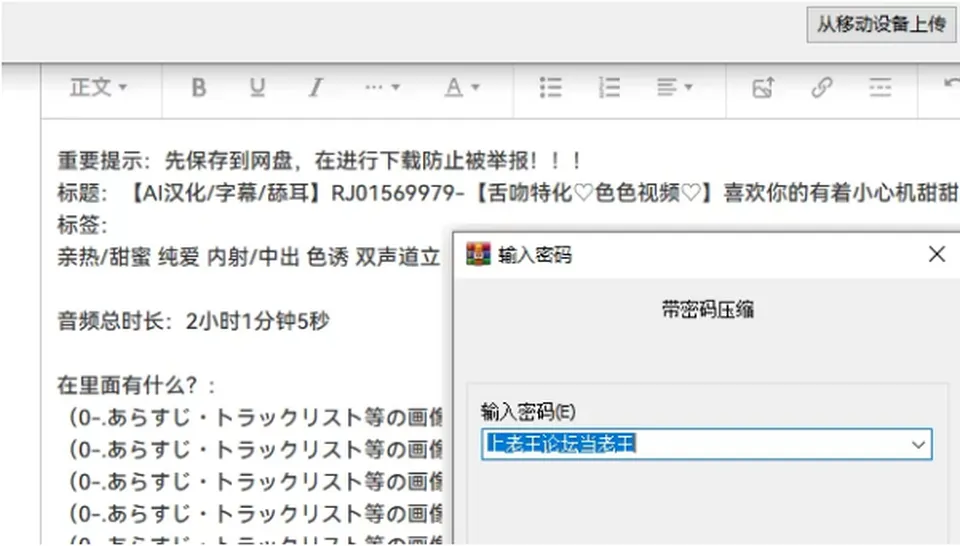
Task: Insert a hyperlink with the link icon
Action: tap(822, 88)
